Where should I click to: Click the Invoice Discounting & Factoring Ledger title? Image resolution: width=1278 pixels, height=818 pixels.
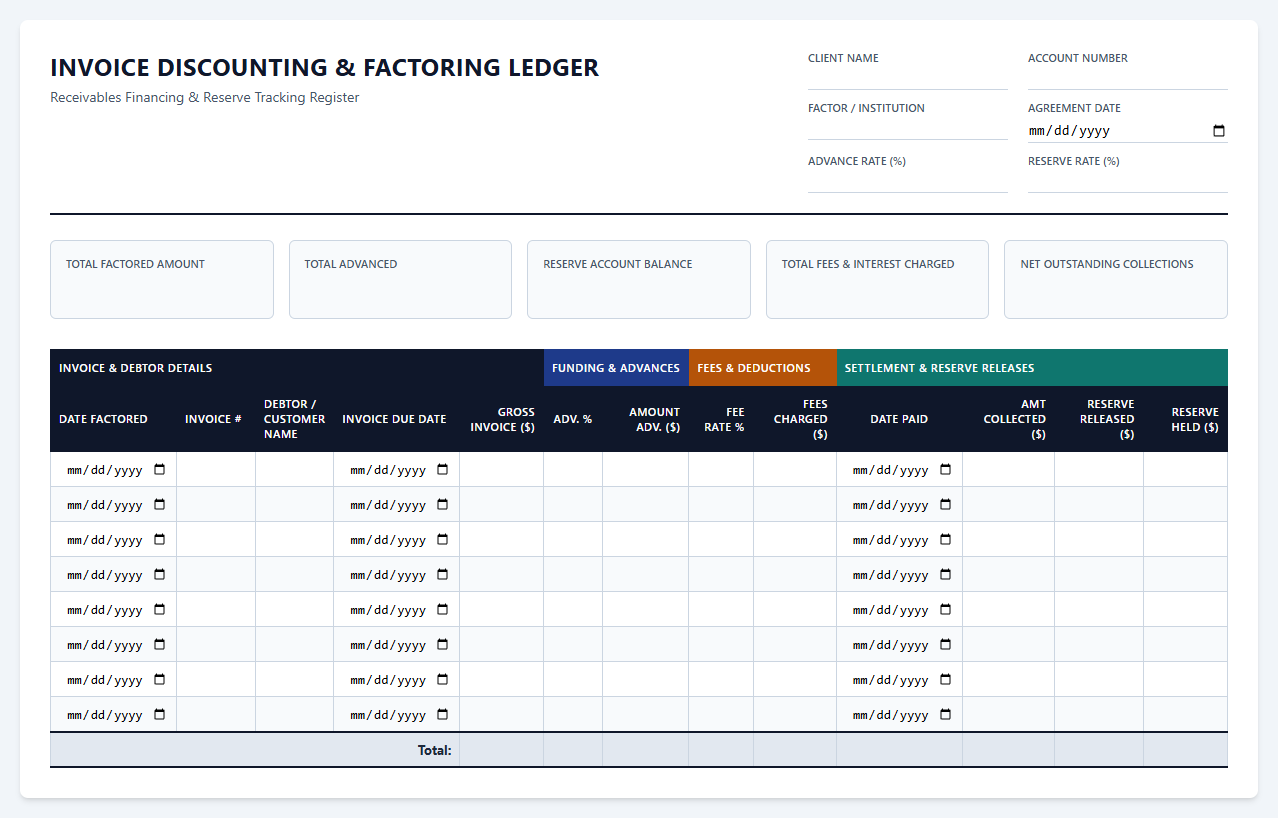pyautogui.click(x=325, y=68)
